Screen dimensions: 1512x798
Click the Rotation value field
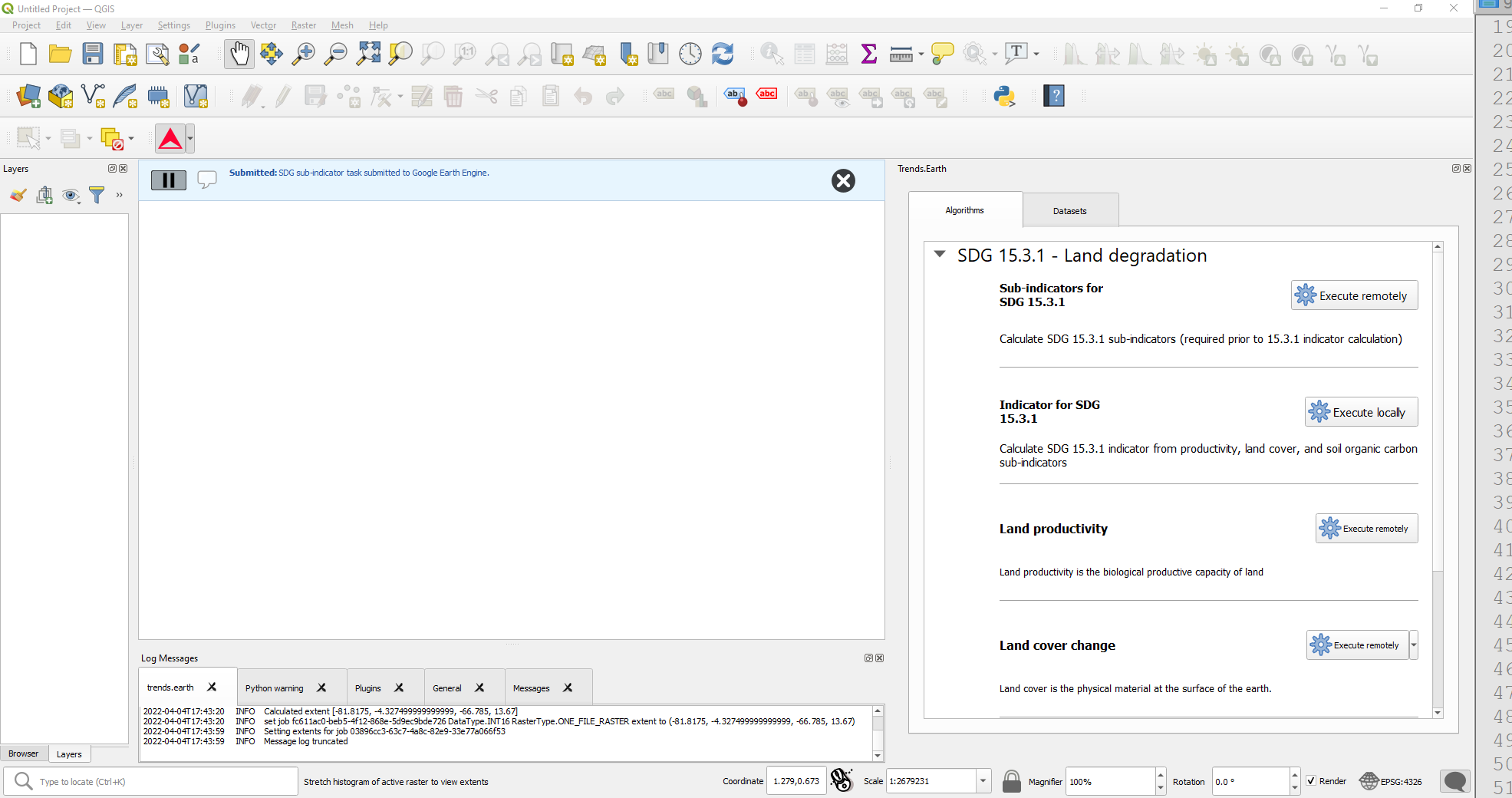coord(1250,781)
